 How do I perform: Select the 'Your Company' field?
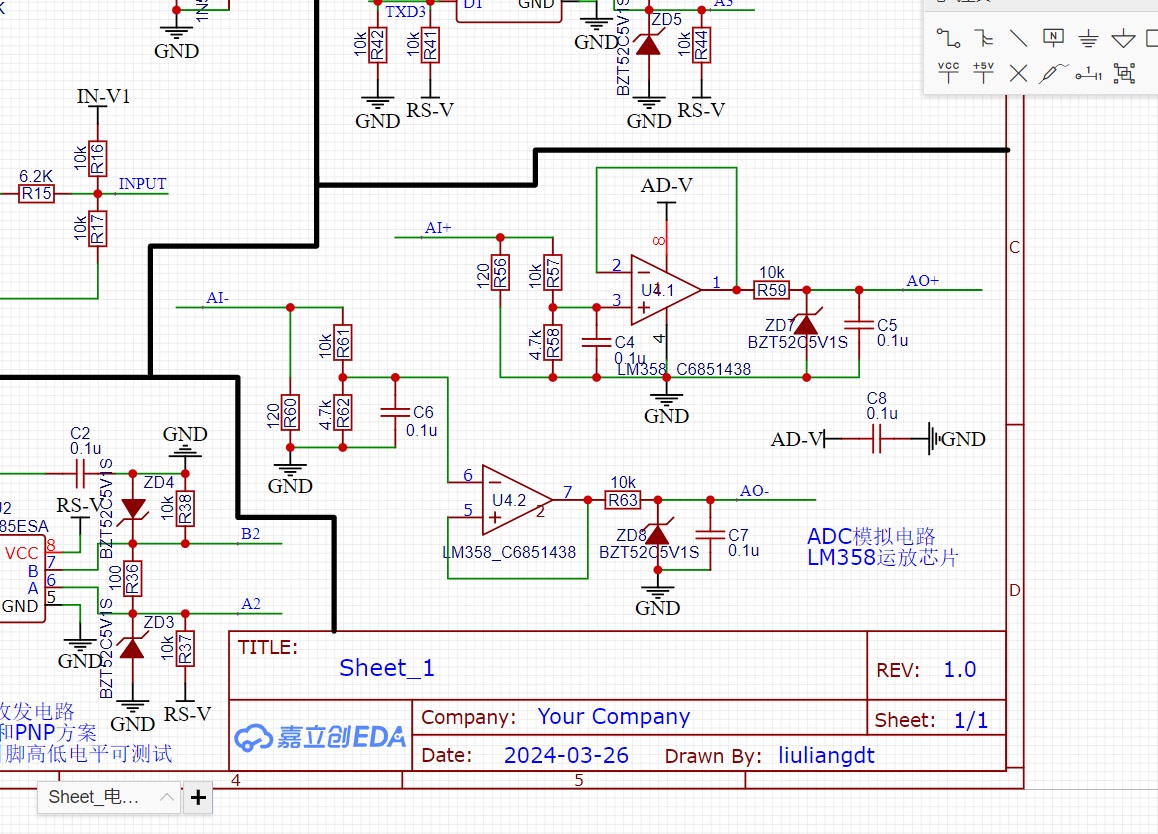click(x=614, y=717)
